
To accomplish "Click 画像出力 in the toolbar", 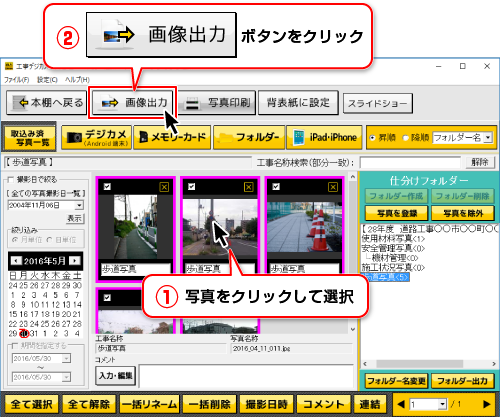I will (x=132, y=103).
